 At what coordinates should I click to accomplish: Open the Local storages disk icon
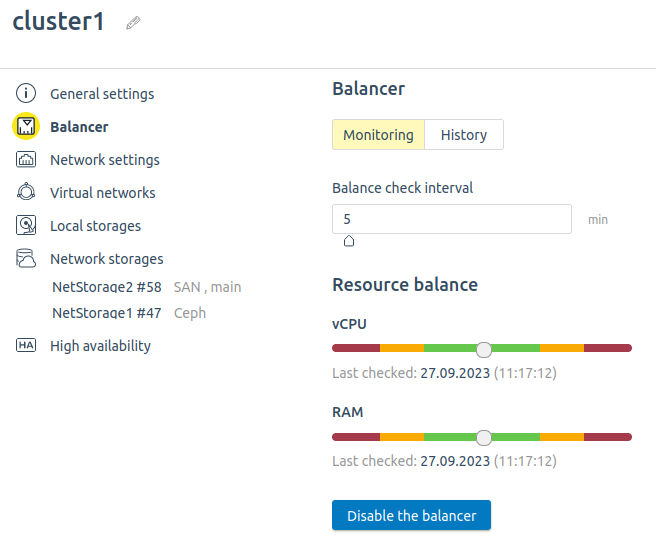(26, 225)
